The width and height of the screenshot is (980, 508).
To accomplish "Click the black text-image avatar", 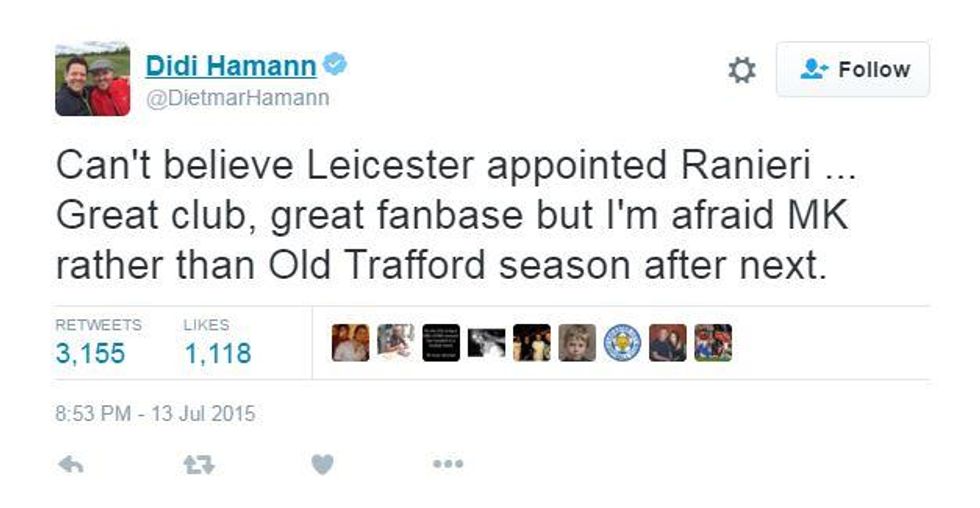I will tap(441, 343).
